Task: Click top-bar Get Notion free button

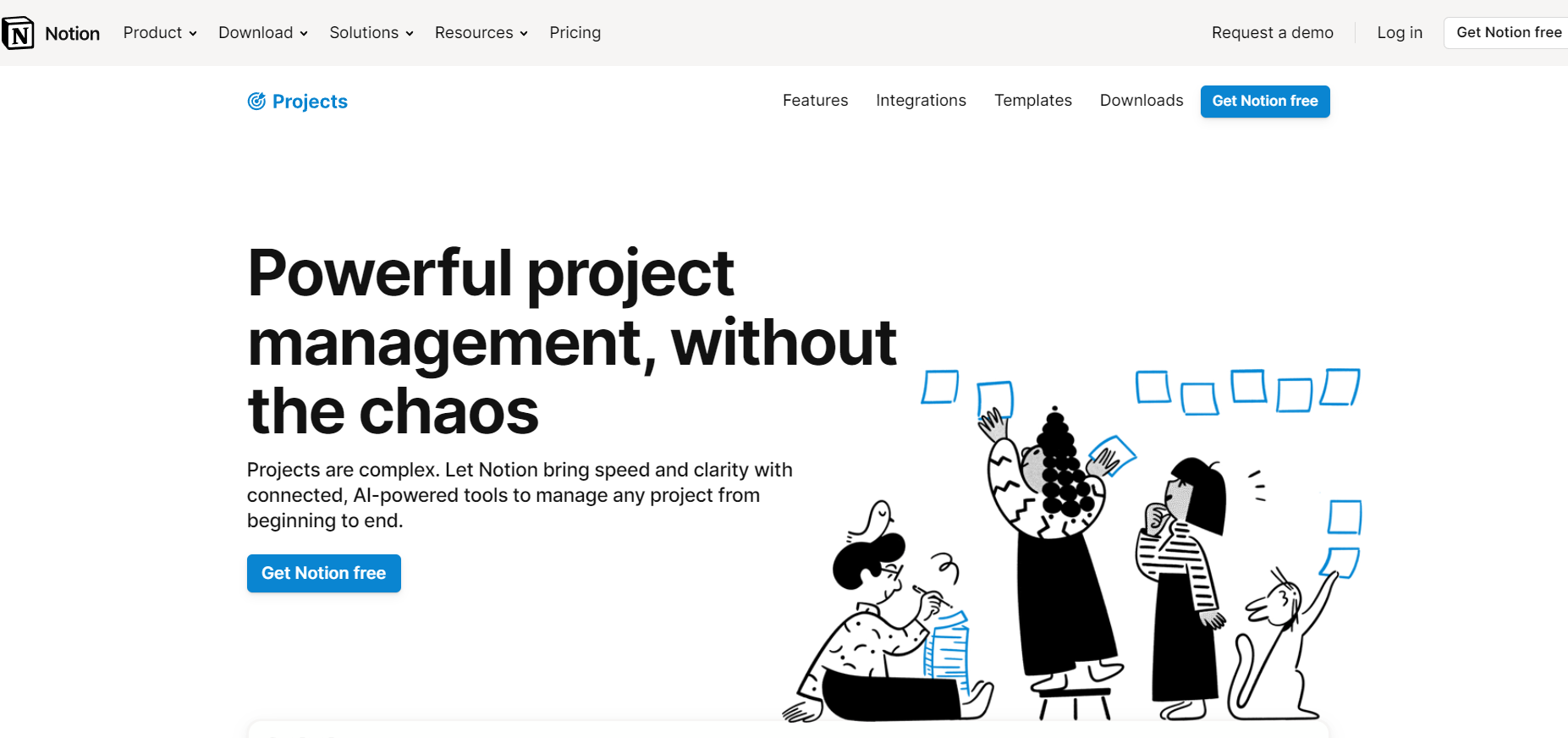Action: [x=1506, y=33]
